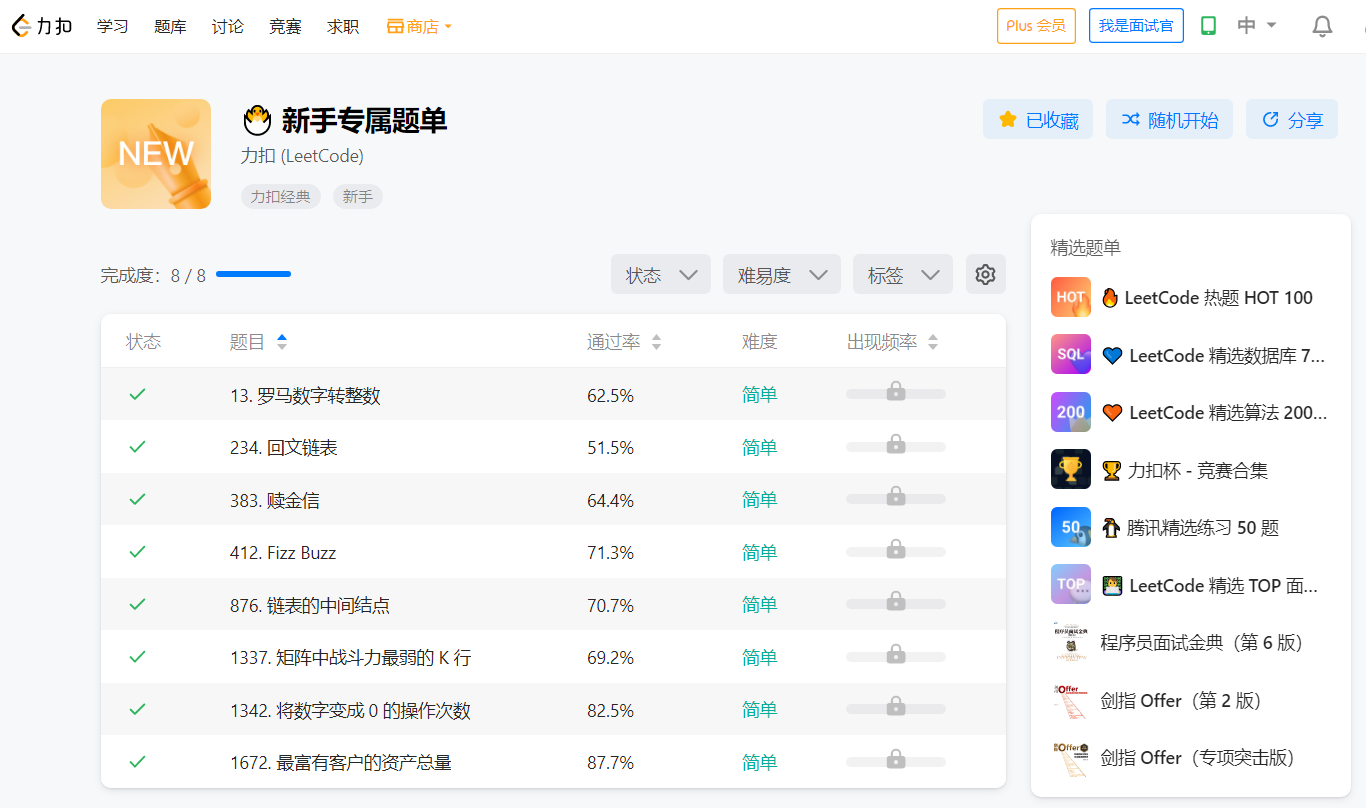This screenshot has height=808, width=1366.
Task: Click the LeetCode 力扣 logo
Action: click(x=42, y=26)
